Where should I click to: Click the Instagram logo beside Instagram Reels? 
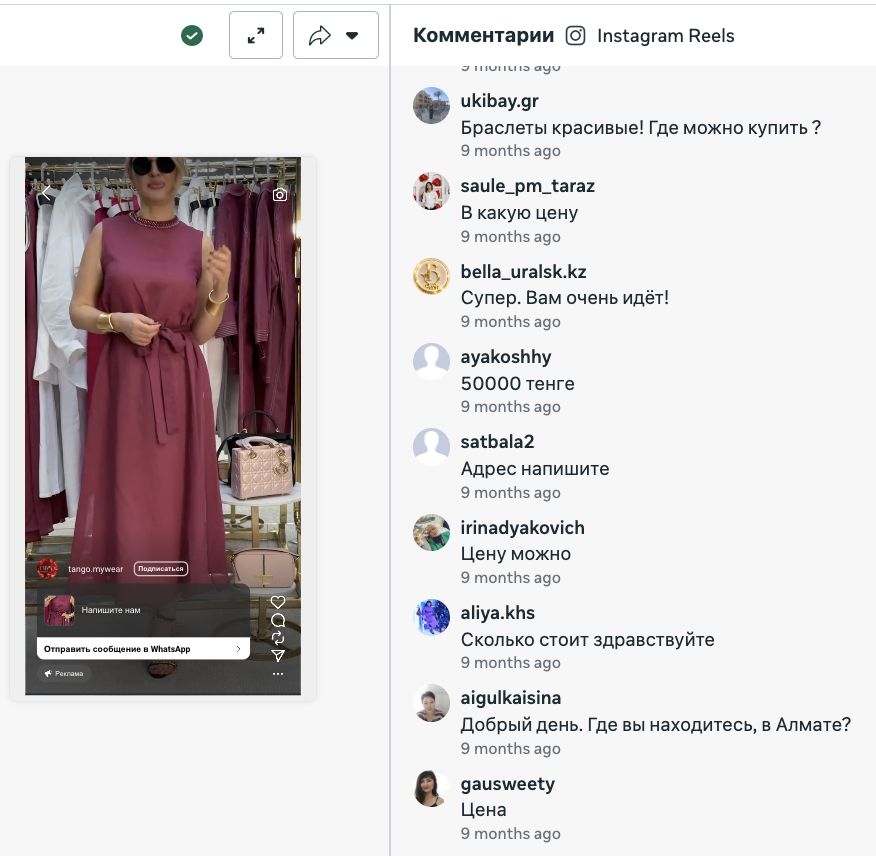575,36
